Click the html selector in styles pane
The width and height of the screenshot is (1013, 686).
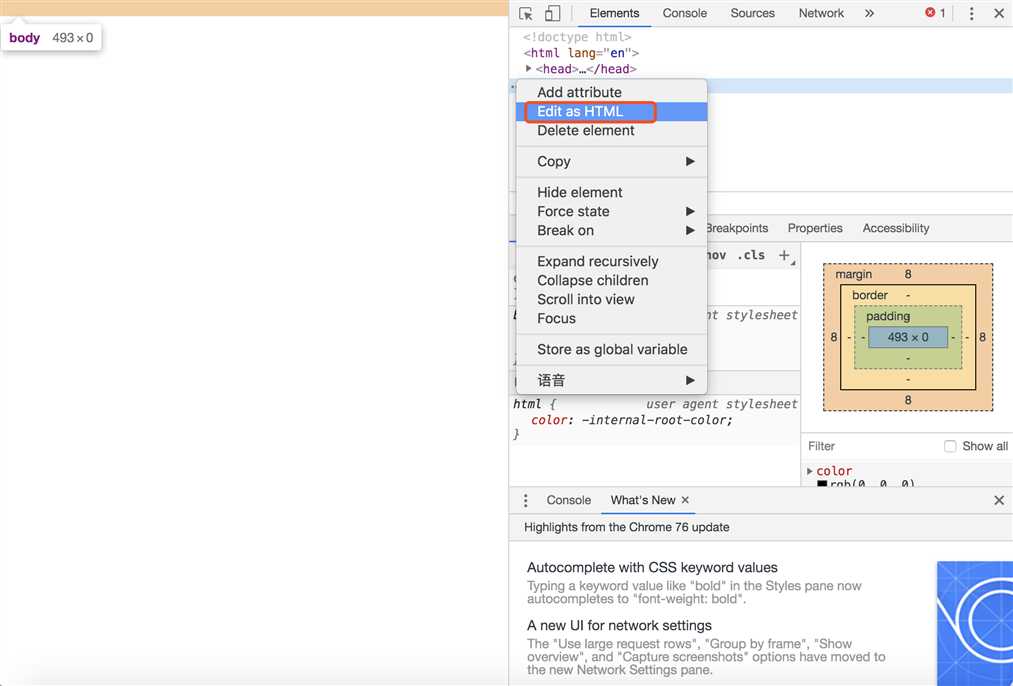click(527, 404)
